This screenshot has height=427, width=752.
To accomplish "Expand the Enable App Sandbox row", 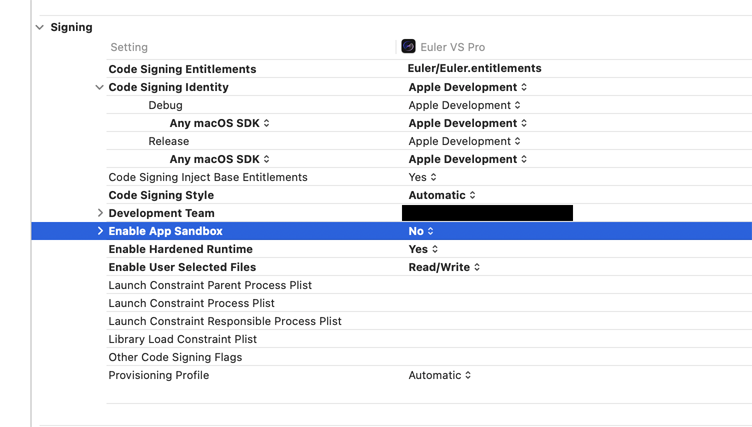I will [100, 231].
